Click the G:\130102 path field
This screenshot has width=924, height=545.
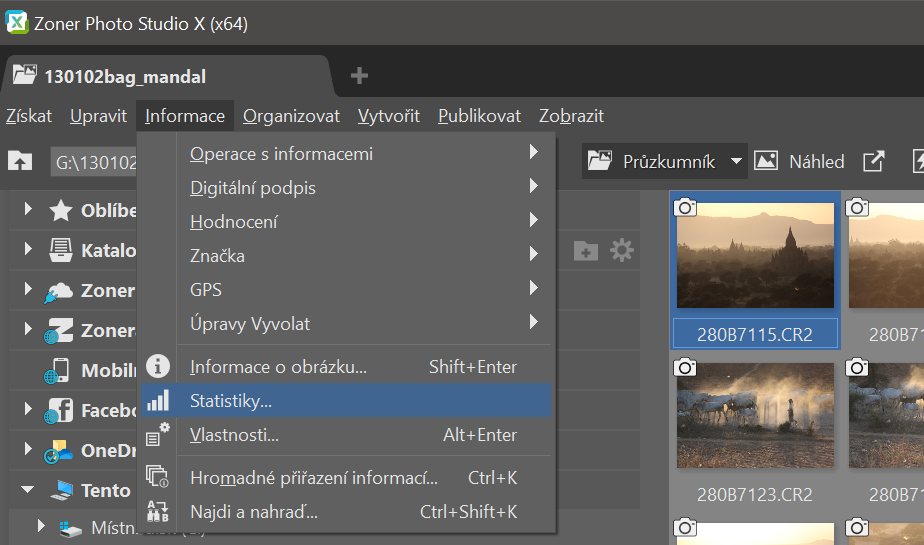pos(94,161)
